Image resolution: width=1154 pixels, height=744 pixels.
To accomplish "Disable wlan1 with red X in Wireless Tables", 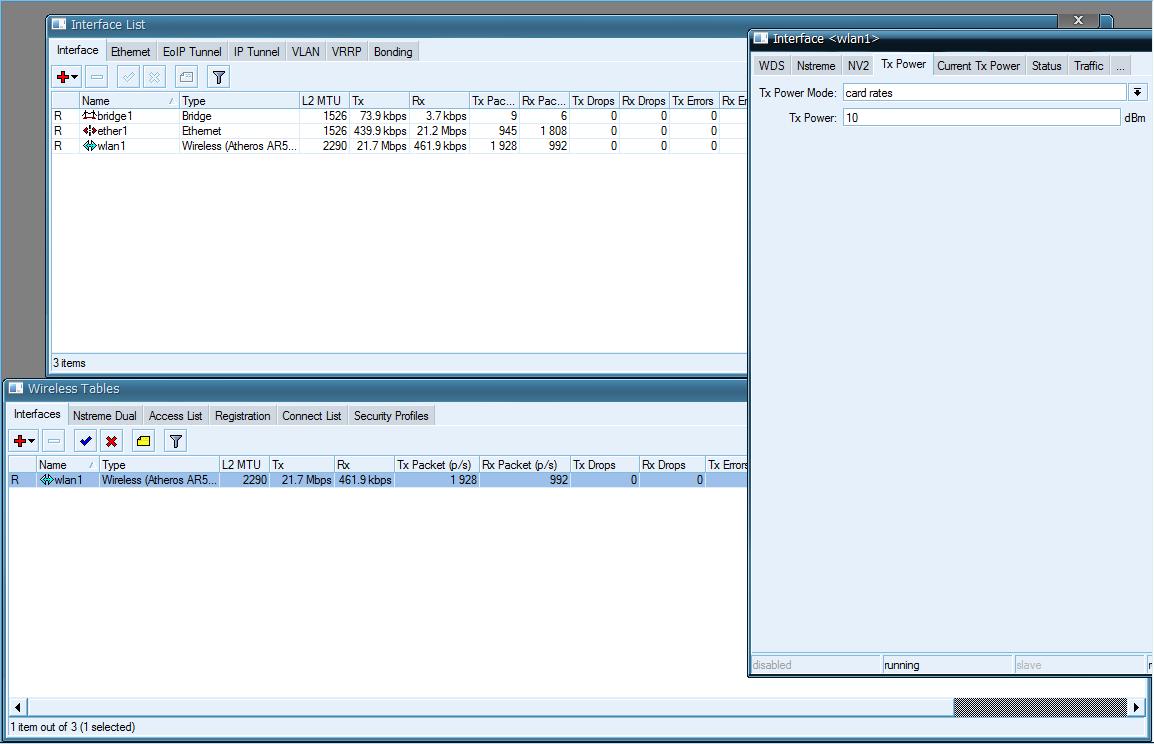I will (112, 441).
